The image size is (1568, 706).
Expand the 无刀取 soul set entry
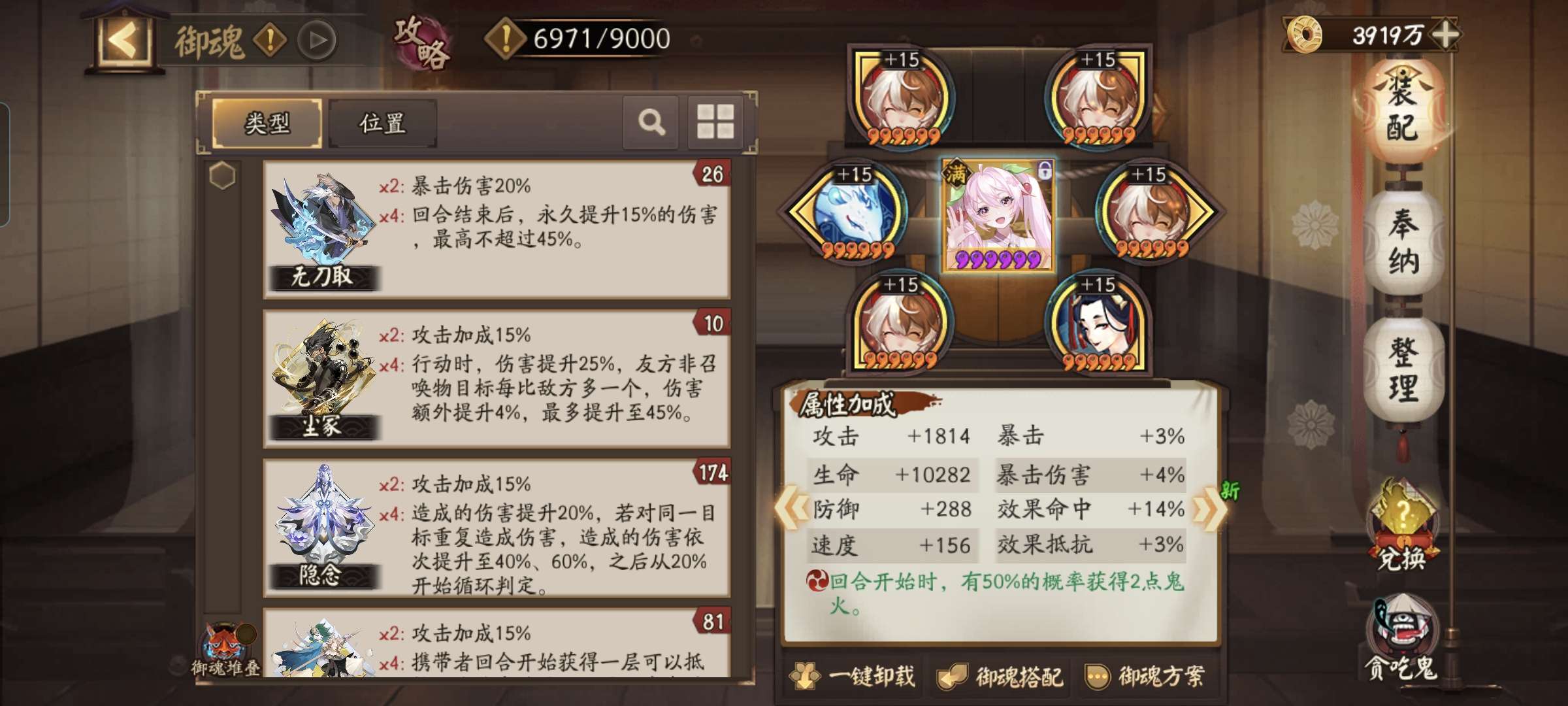click(497, 229)
